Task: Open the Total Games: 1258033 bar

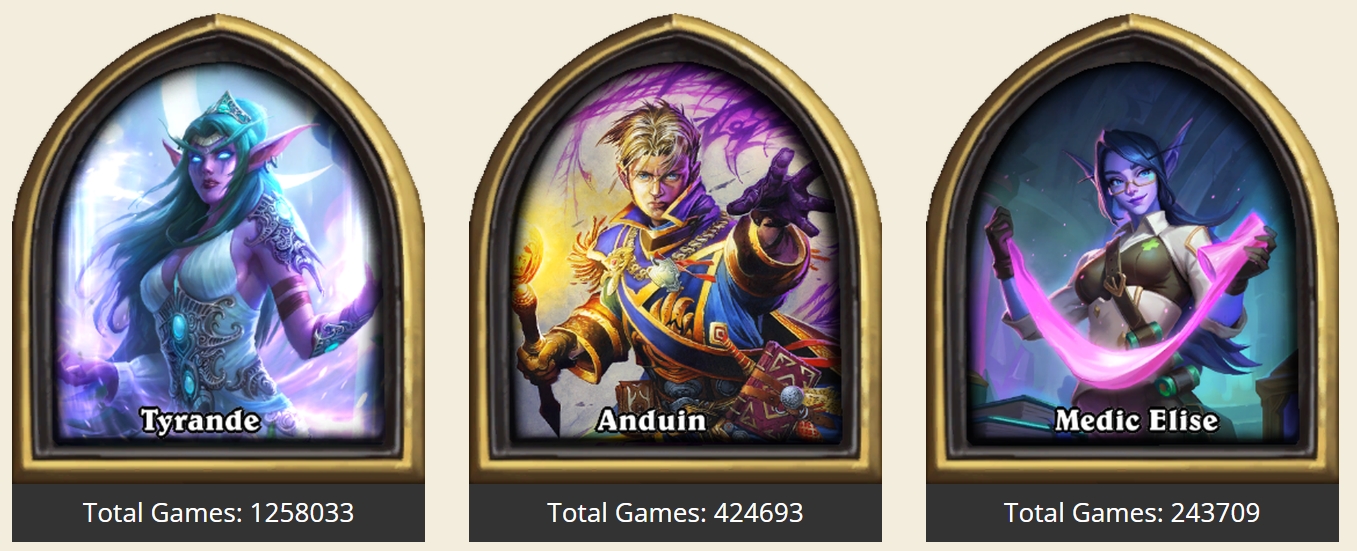Action: click(218, 513)
